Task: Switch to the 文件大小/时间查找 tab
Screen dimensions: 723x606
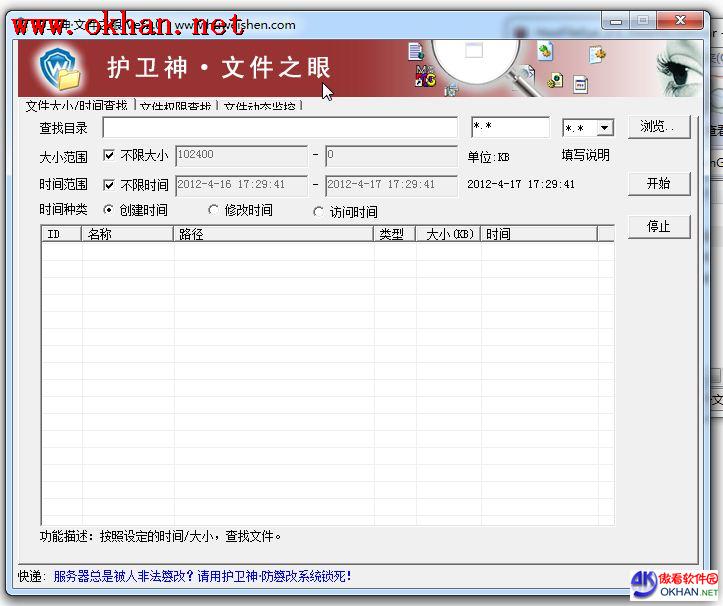Action: 76,105
